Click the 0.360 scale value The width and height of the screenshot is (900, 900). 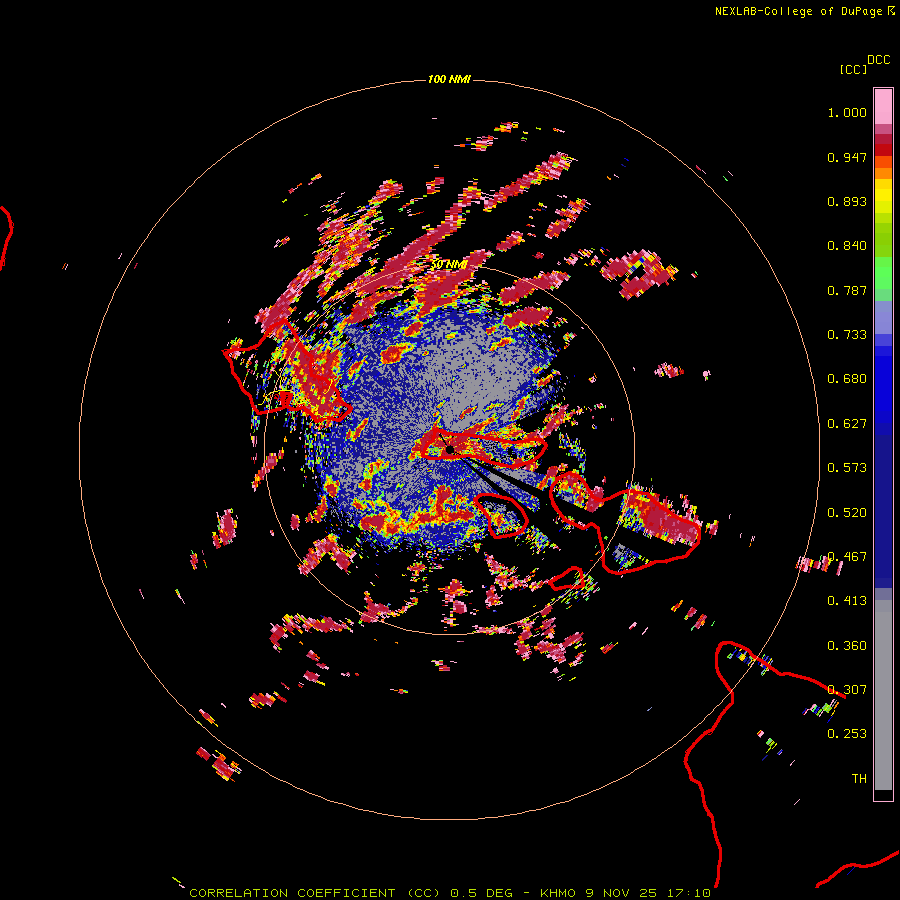(847, 646)
